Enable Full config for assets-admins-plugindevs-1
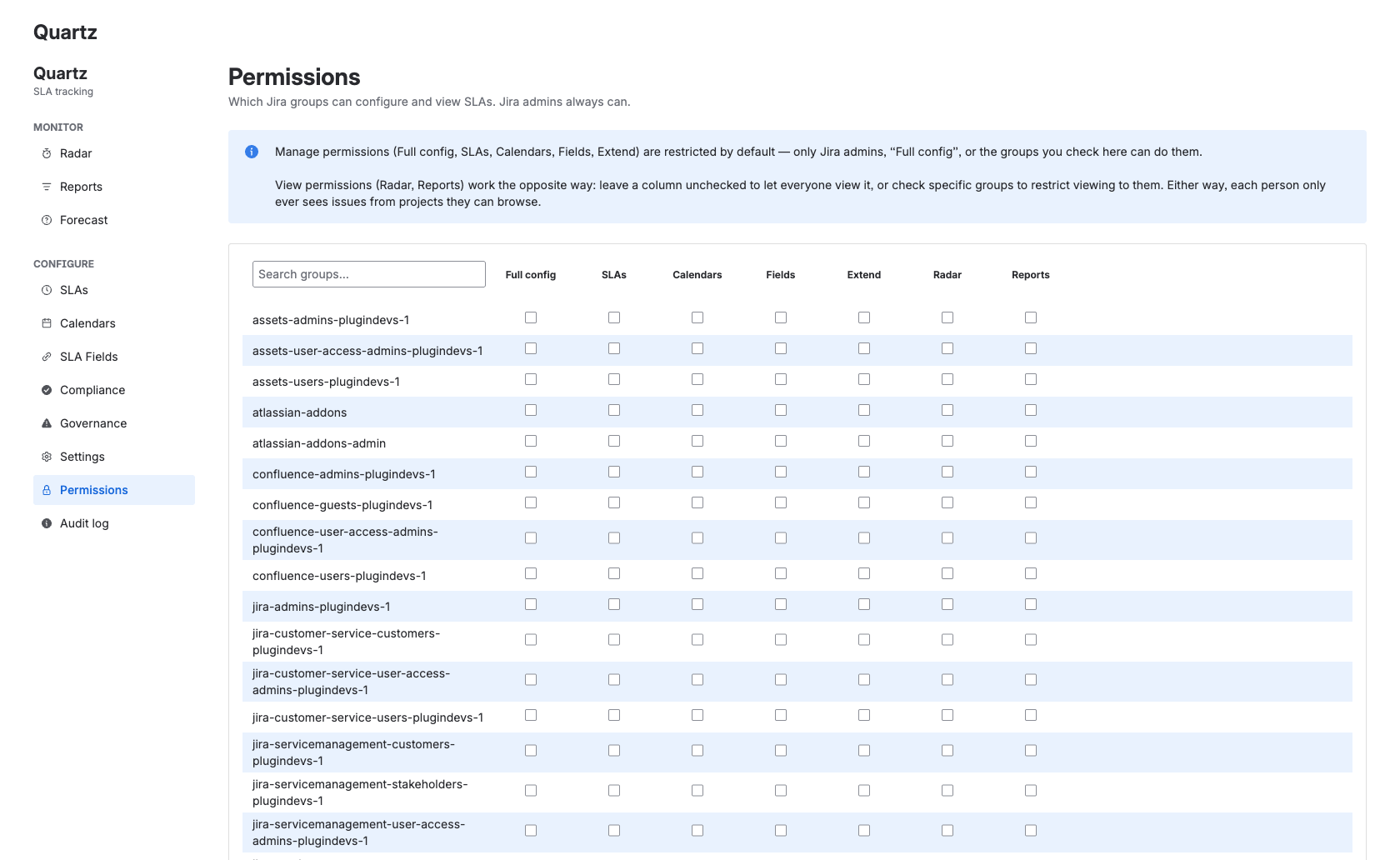 [531, 317]
